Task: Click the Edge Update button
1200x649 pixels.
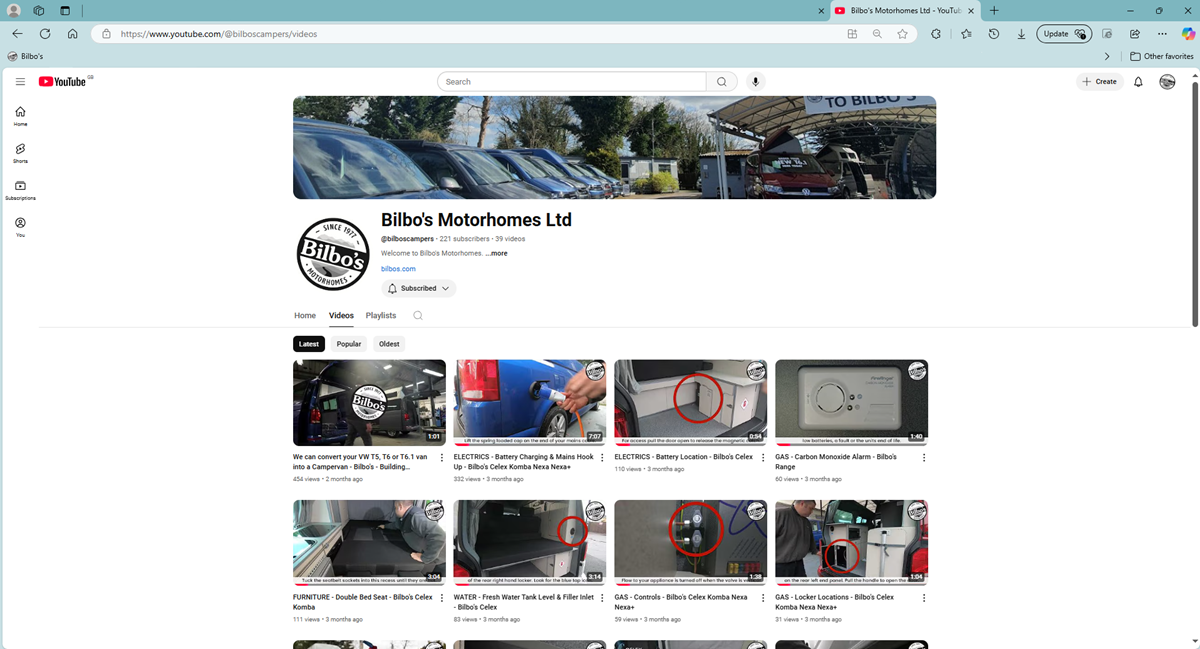Action: [1062, 34]
